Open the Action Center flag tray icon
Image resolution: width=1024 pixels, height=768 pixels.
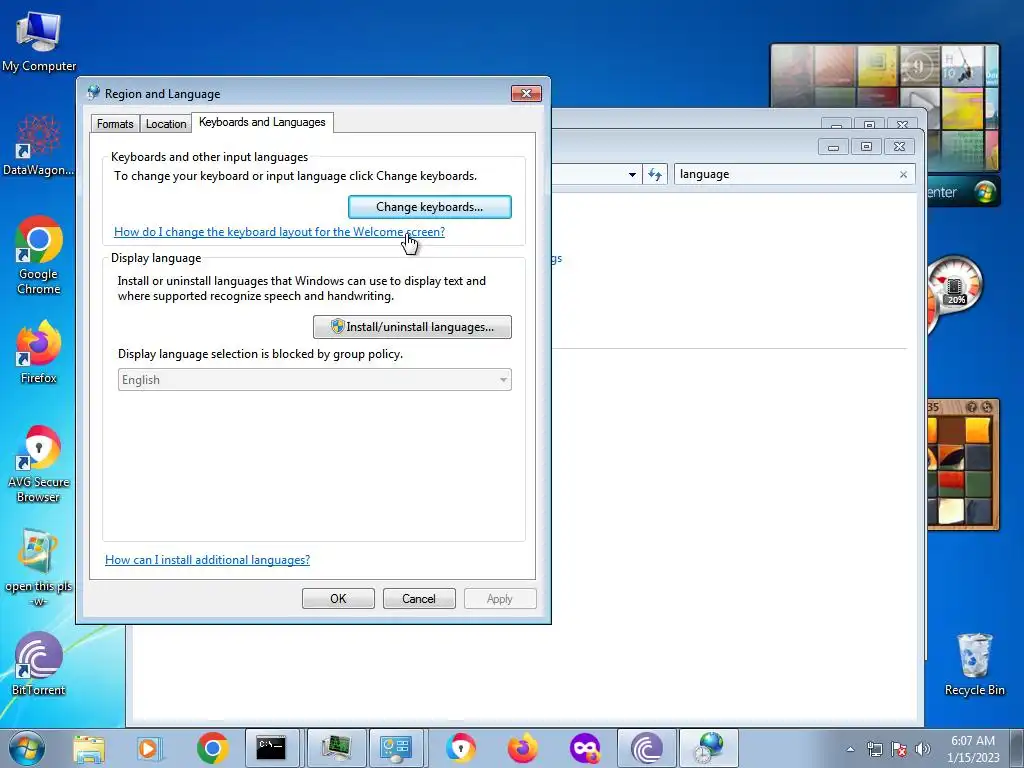899,749
